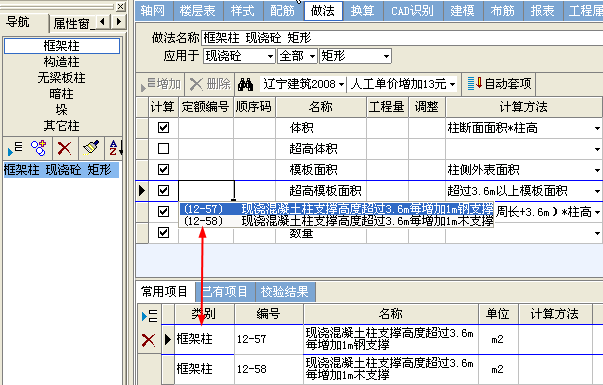Switch to the 校验结果 tab
603x385 pixels.
285,292
